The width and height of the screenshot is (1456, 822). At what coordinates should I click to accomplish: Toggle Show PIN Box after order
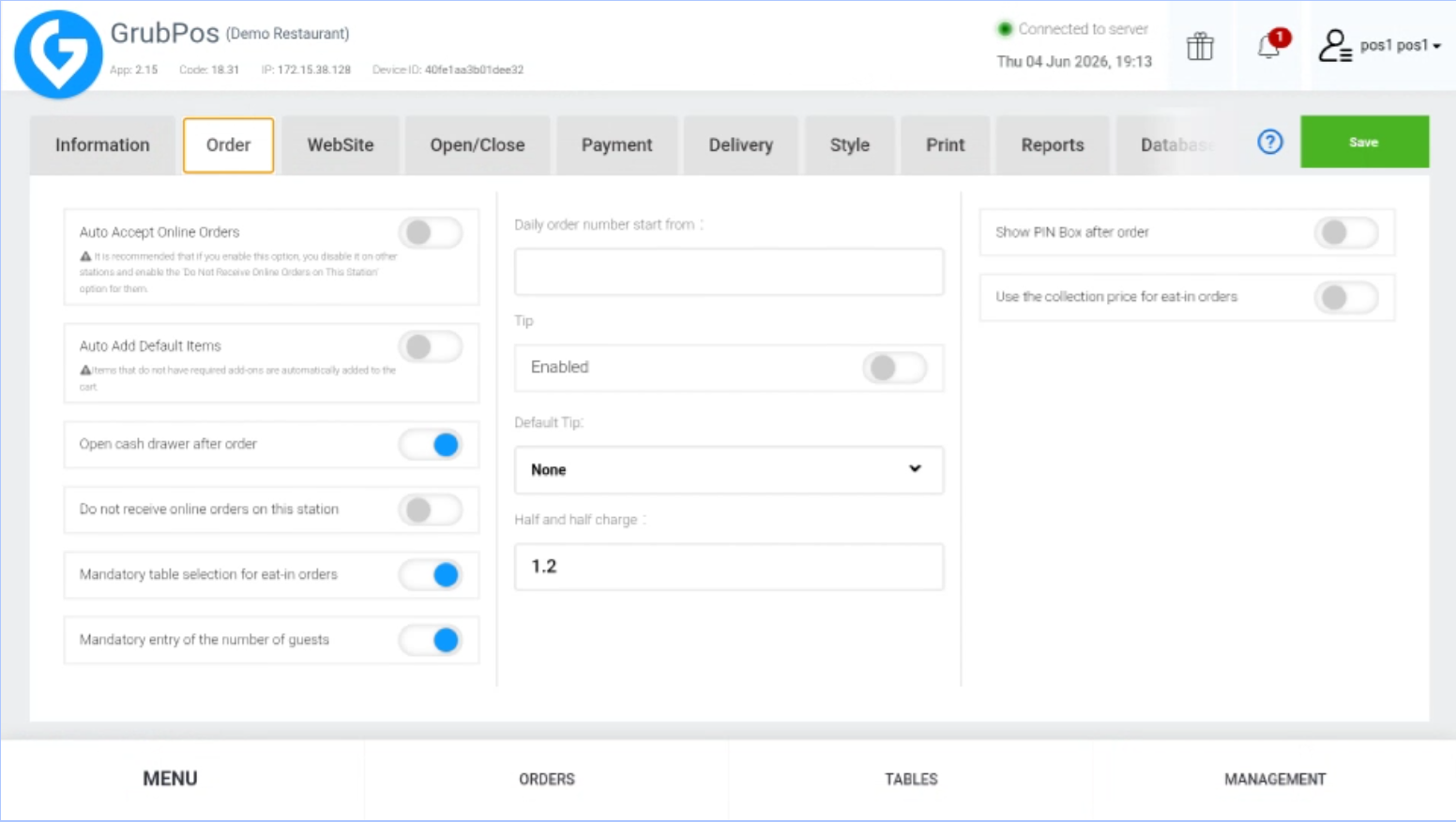[x=1346, y=232]
